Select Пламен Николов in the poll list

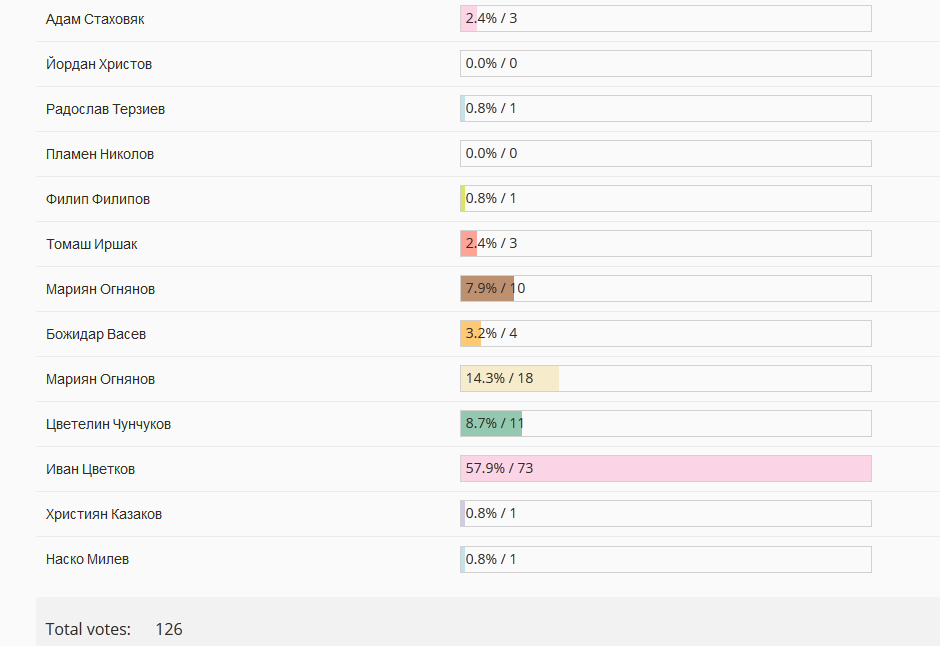click(x=100, y=154)
